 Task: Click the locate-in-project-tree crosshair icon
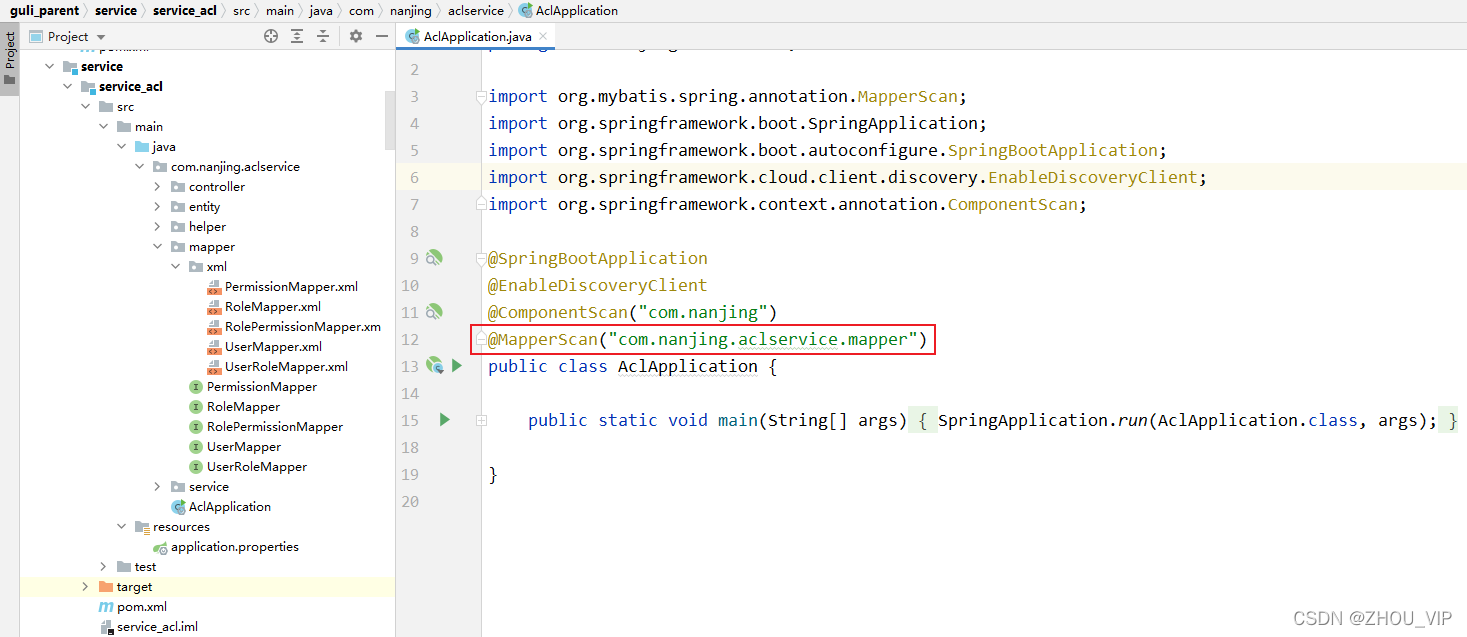(271, 36)
